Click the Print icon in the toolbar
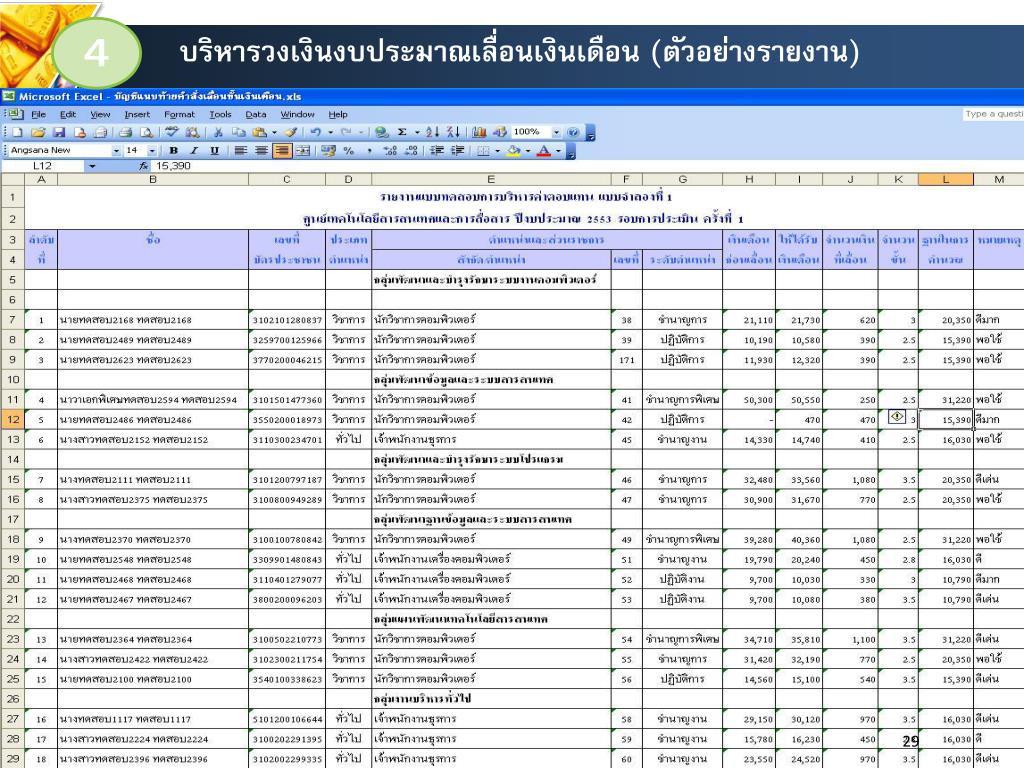 (x=125, y=133)
